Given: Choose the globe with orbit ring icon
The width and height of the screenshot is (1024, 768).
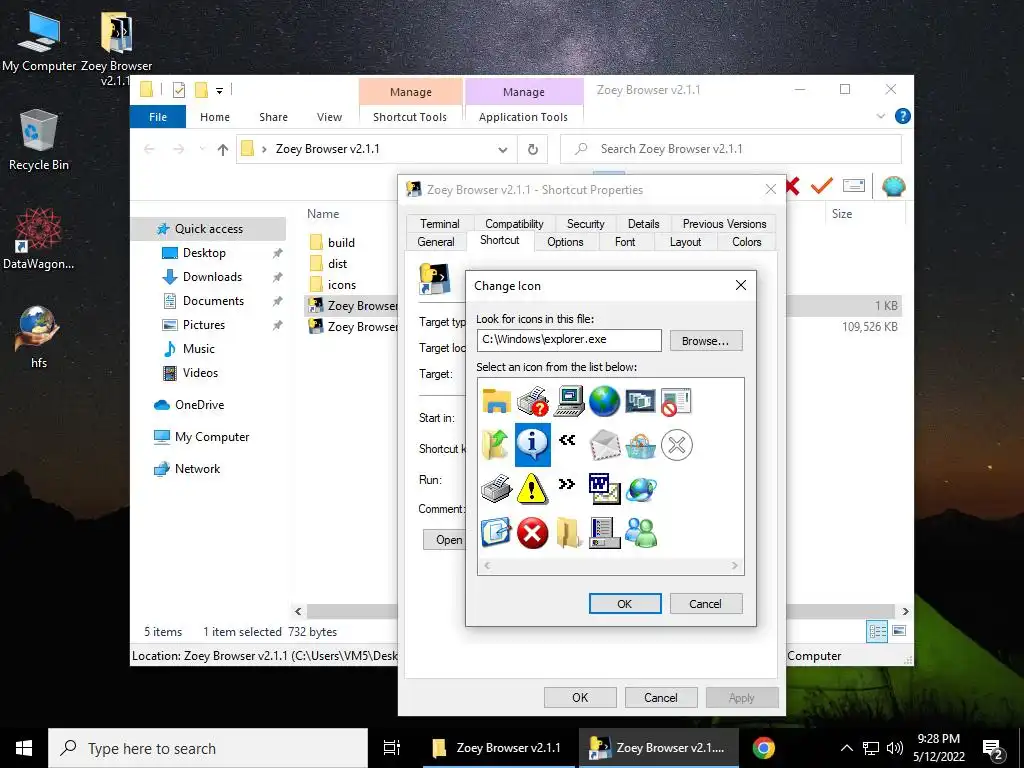Looking at the screenshot, I should [641, 488].
